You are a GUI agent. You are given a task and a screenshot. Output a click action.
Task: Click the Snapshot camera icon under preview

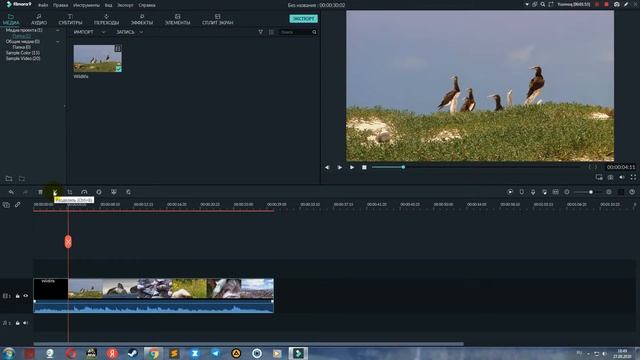click(611, 177)
